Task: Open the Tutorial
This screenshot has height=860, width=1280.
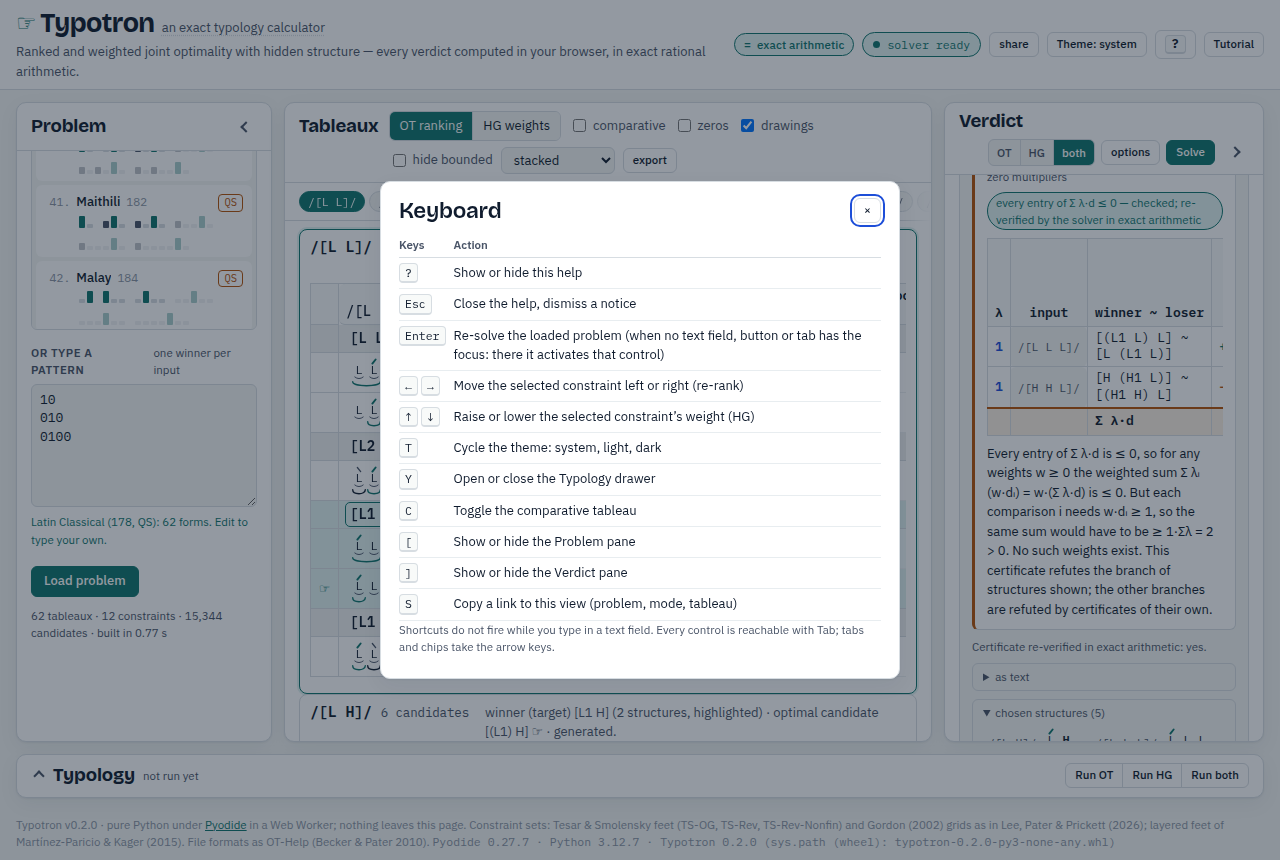Action: coord(1234,44)
